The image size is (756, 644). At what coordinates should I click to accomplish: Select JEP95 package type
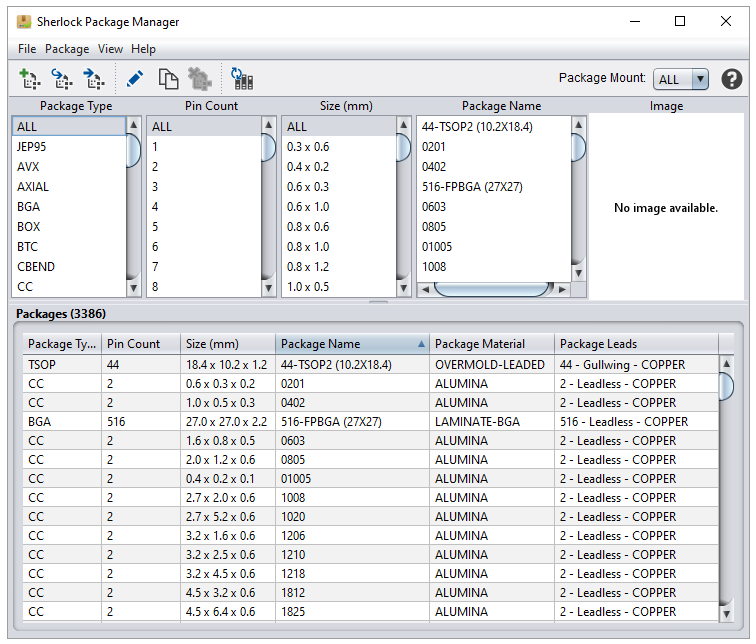click(x=68, y=147)
